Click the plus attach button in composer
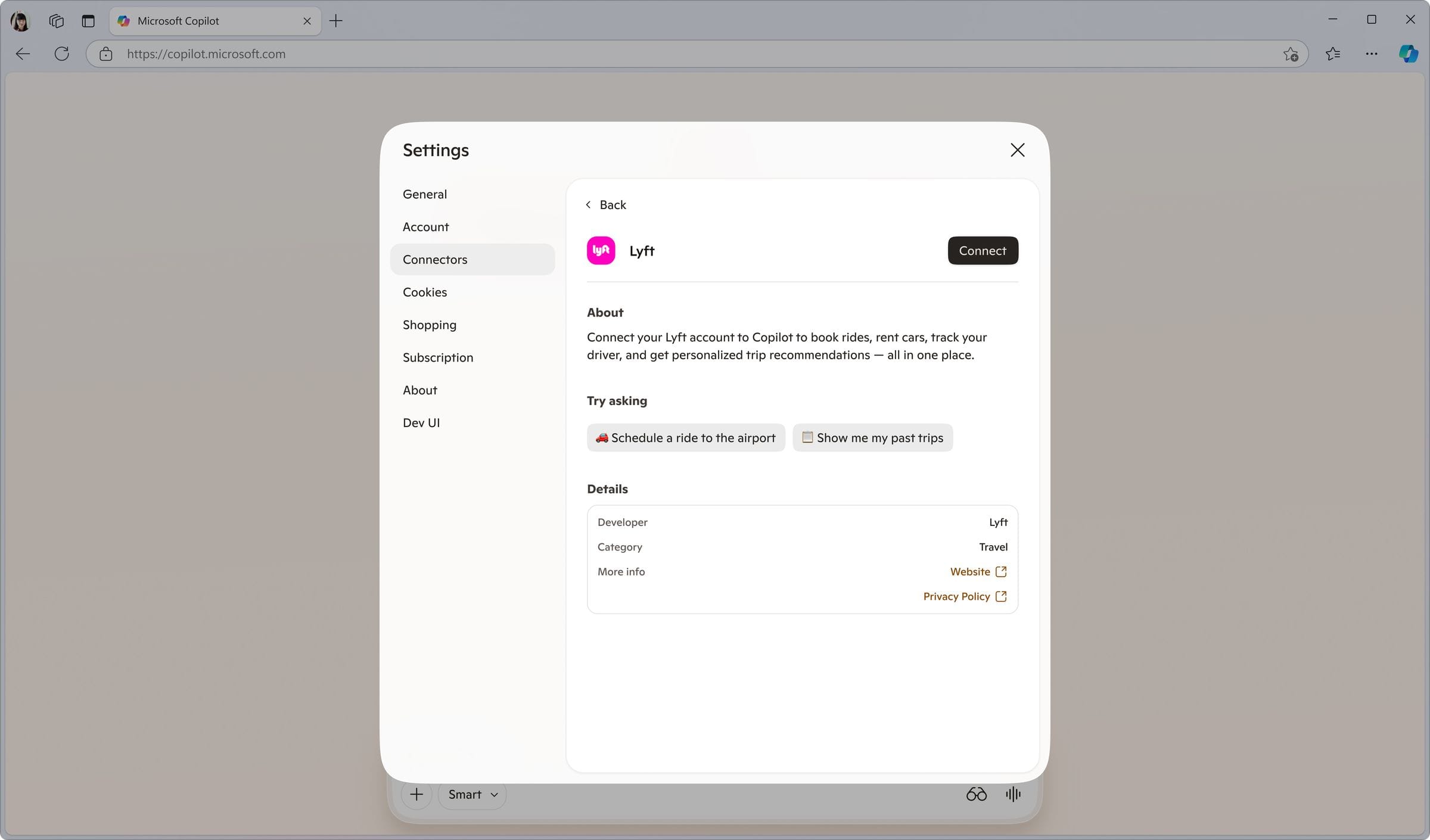The height and width of the screenshot is (840, 1430). [416, 794]
